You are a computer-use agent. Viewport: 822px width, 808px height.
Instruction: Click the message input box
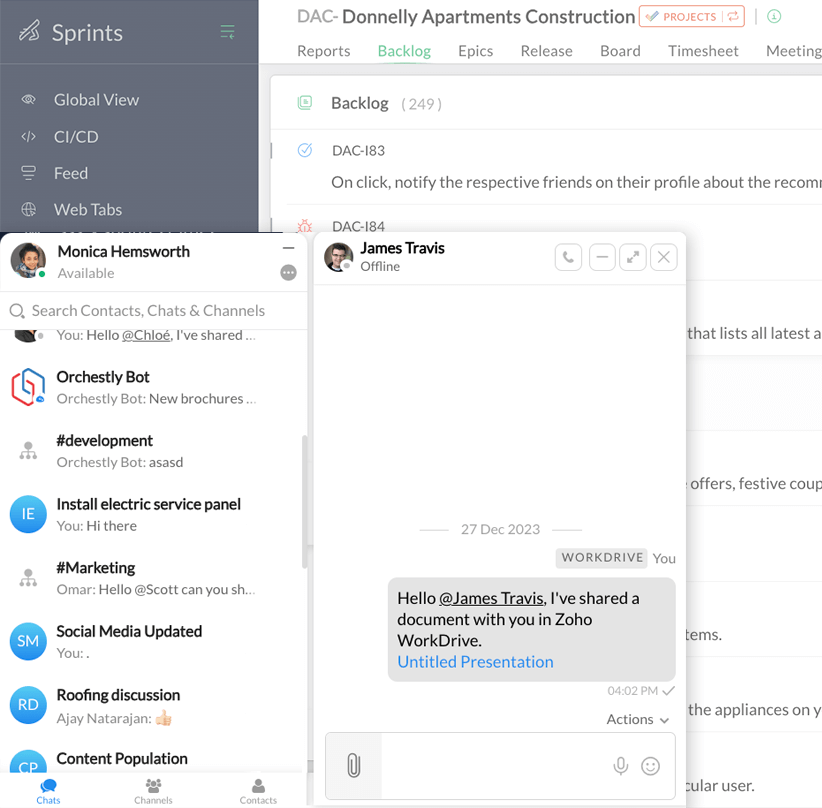(496, 766)
